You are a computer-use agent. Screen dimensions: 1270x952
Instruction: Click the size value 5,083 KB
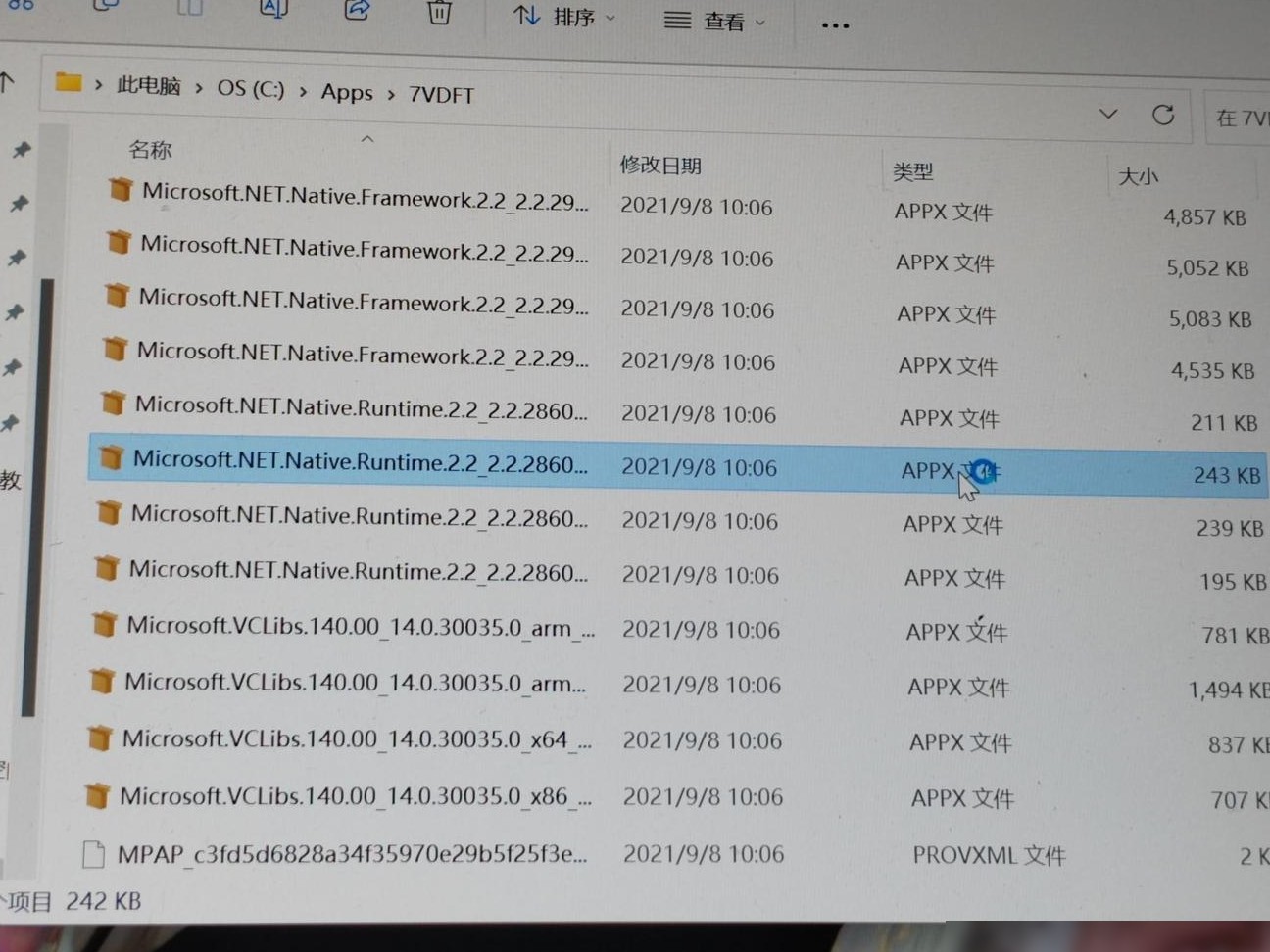tap(1209, 319)
